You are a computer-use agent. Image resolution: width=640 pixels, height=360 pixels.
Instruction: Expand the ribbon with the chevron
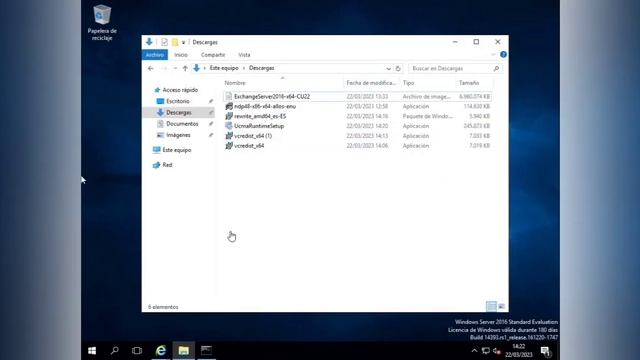493,54
